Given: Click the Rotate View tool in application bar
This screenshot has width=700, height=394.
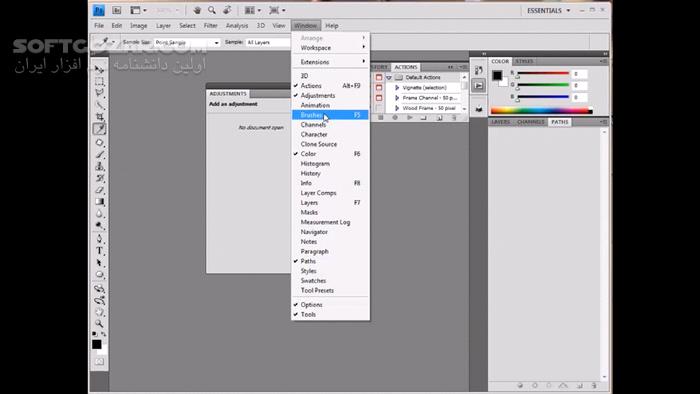Looking at the screenshot, I should pyautogui.click(x=227, y=10).
